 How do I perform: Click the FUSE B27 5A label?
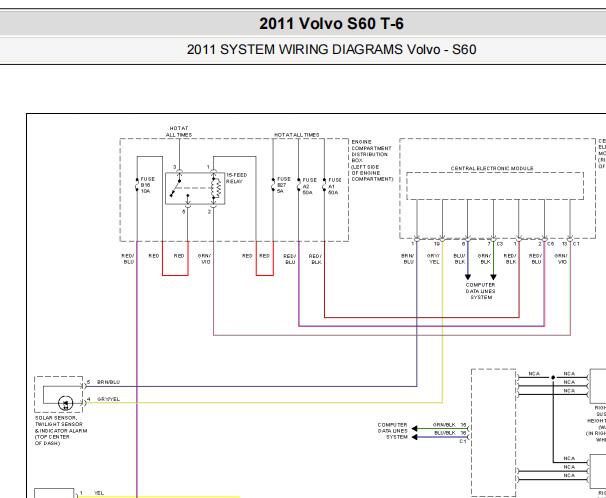pos(283,185)
